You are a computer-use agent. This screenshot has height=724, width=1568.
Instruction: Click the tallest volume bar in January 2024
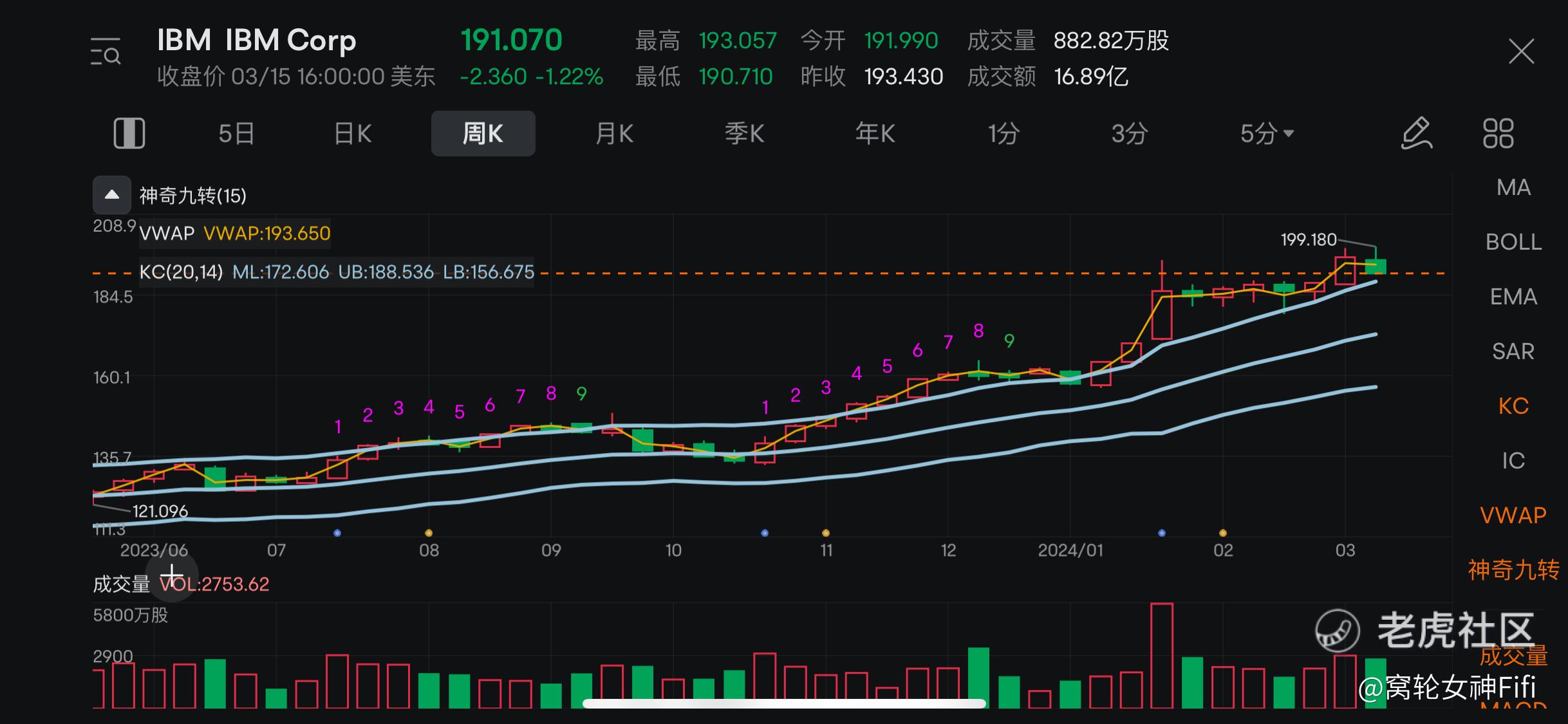[x=1162, y=655]
